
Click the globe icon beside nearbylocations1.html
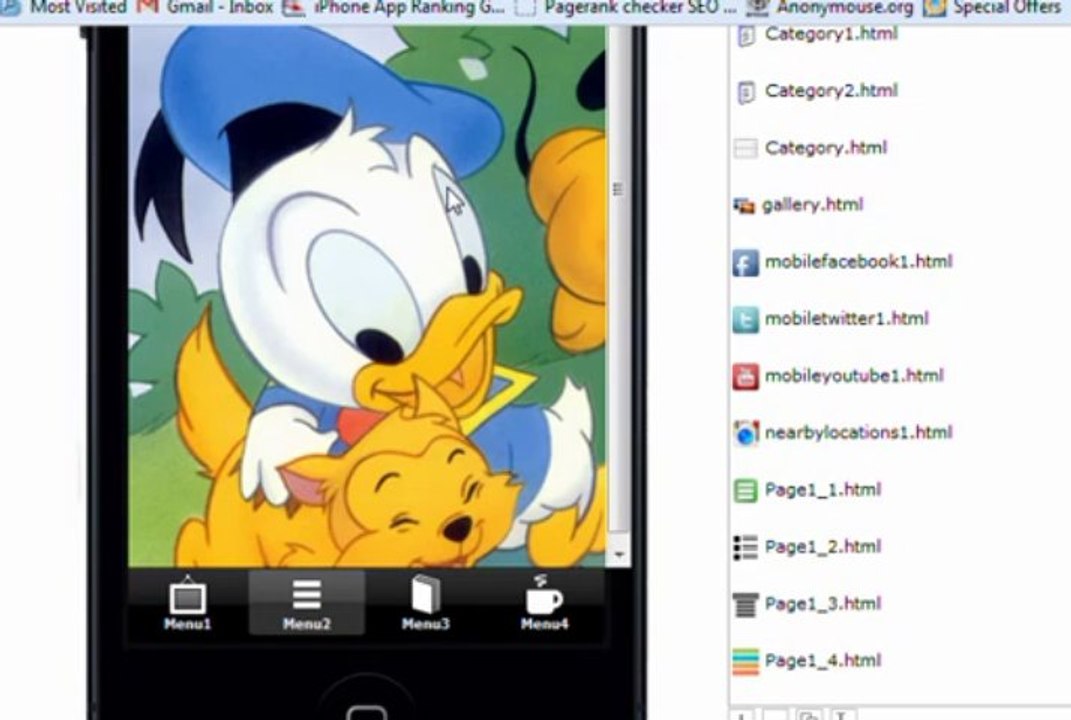tap(745, 434)
